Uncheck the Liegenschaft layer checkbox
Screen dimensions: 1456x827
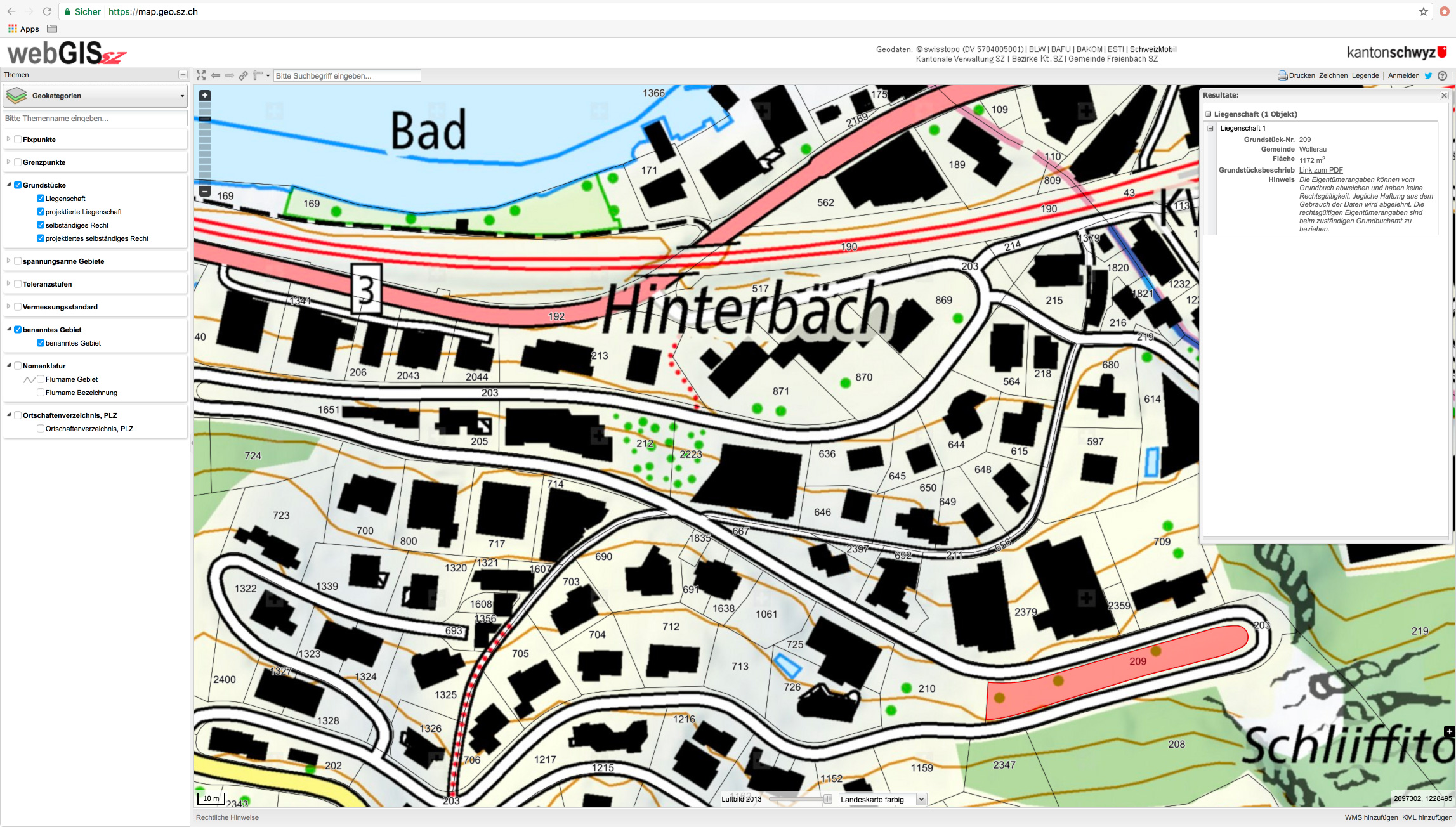(x=41, y=199)
